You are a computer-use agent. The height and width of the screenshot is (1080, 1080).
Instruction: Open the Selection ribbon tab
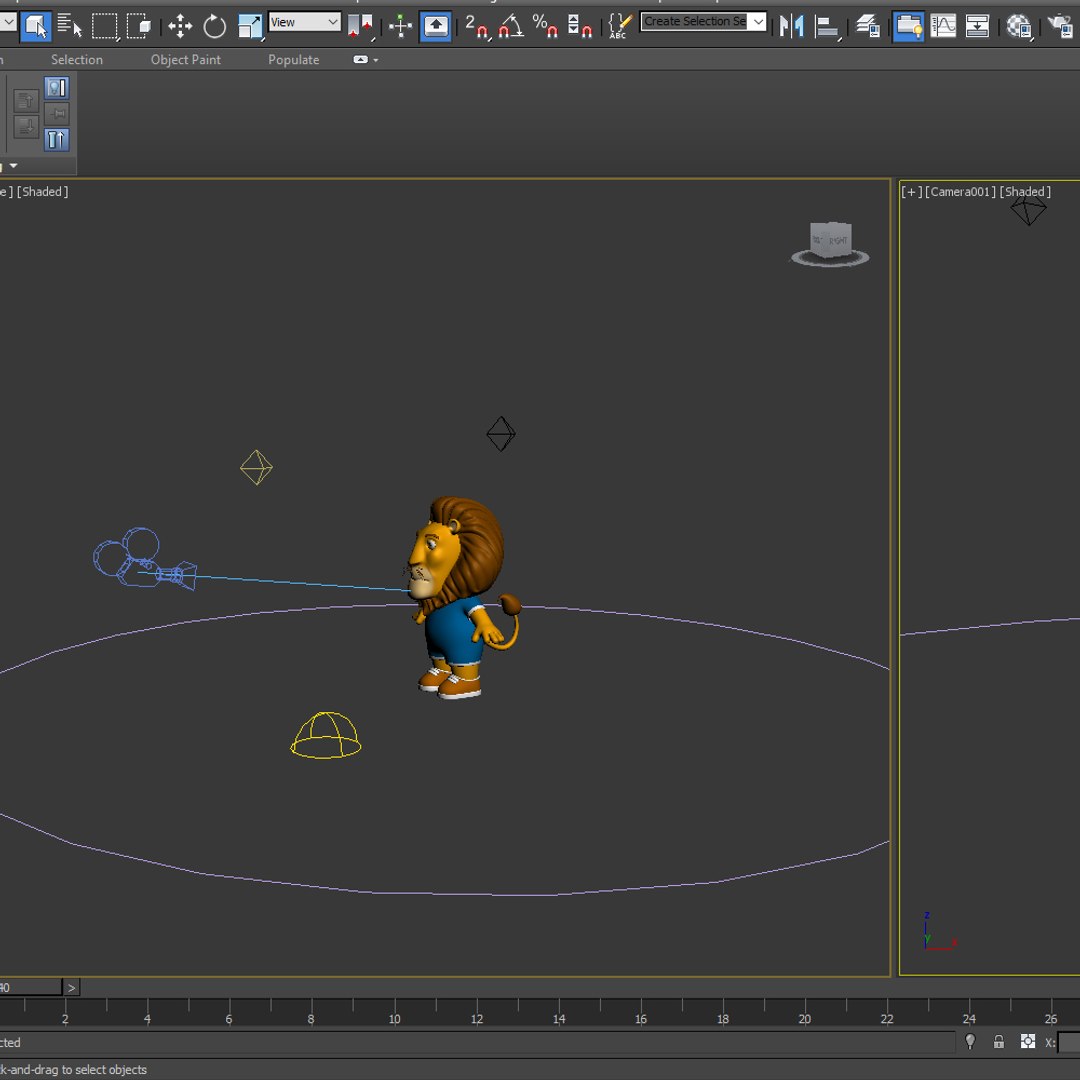(x=76, y=60)
